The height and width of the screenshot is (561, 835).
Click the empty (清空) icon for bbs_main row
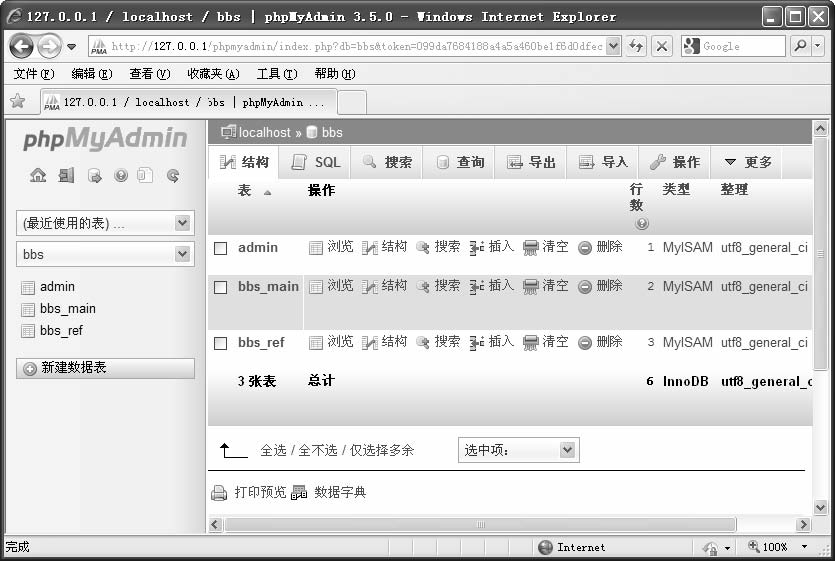(531, 287)
